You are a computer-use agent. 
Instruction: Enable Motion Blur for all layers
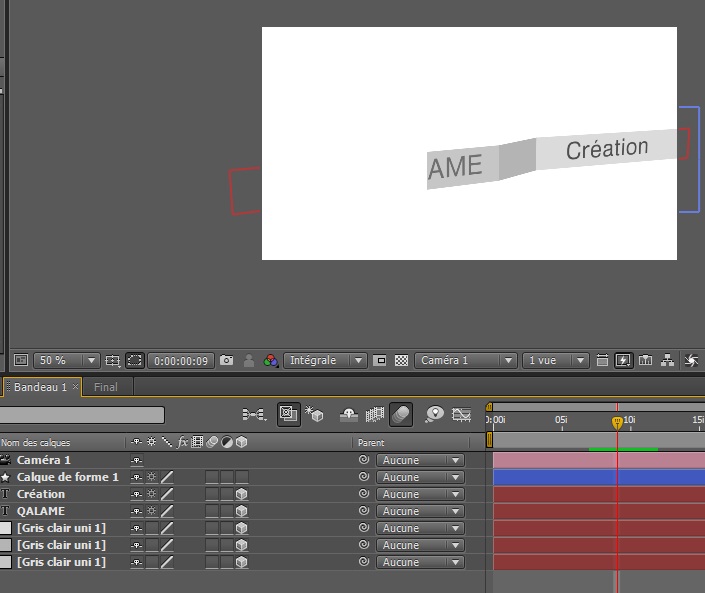click(x=400, y=413)
